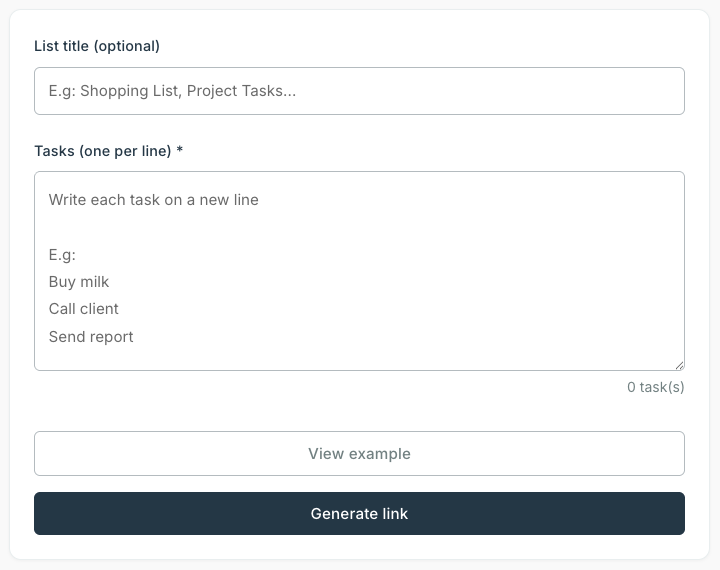The width and height of the screenshot is (720, 570).
Task: Grab the textarea resize handle corner
Action: (x=679, y=365)
